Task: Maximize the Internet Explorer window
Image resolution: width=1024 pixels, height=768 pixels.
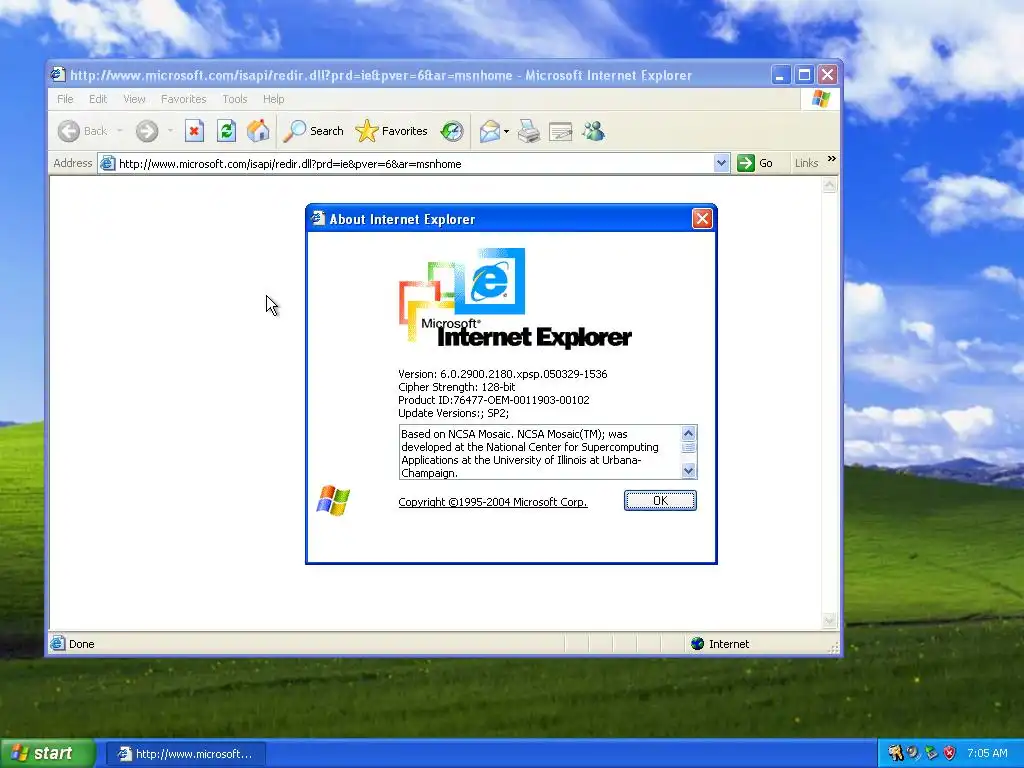Action: click(x=804, y=75)
